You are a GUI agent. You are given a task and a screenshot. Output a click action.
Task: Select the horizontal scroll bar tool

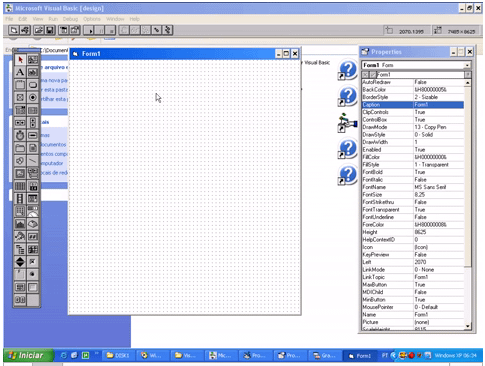pos(20,123)
